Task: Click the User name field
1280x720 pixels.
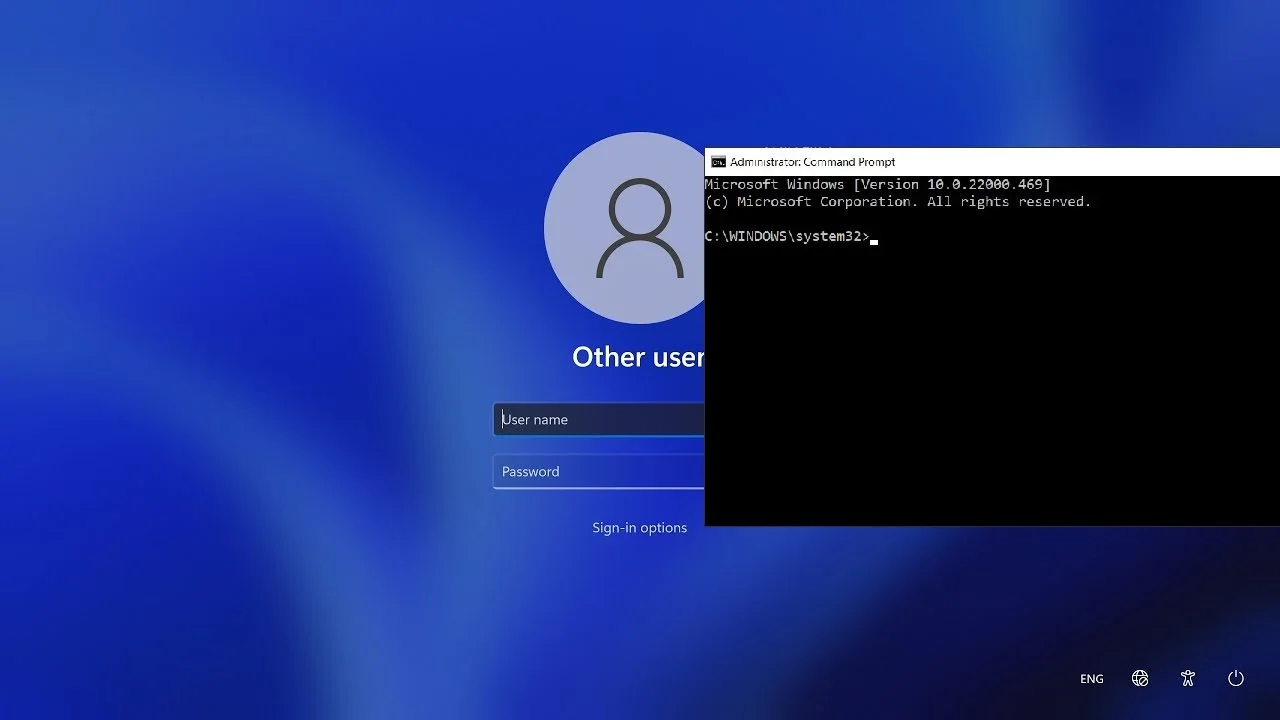Action: [x=600, y=419]
